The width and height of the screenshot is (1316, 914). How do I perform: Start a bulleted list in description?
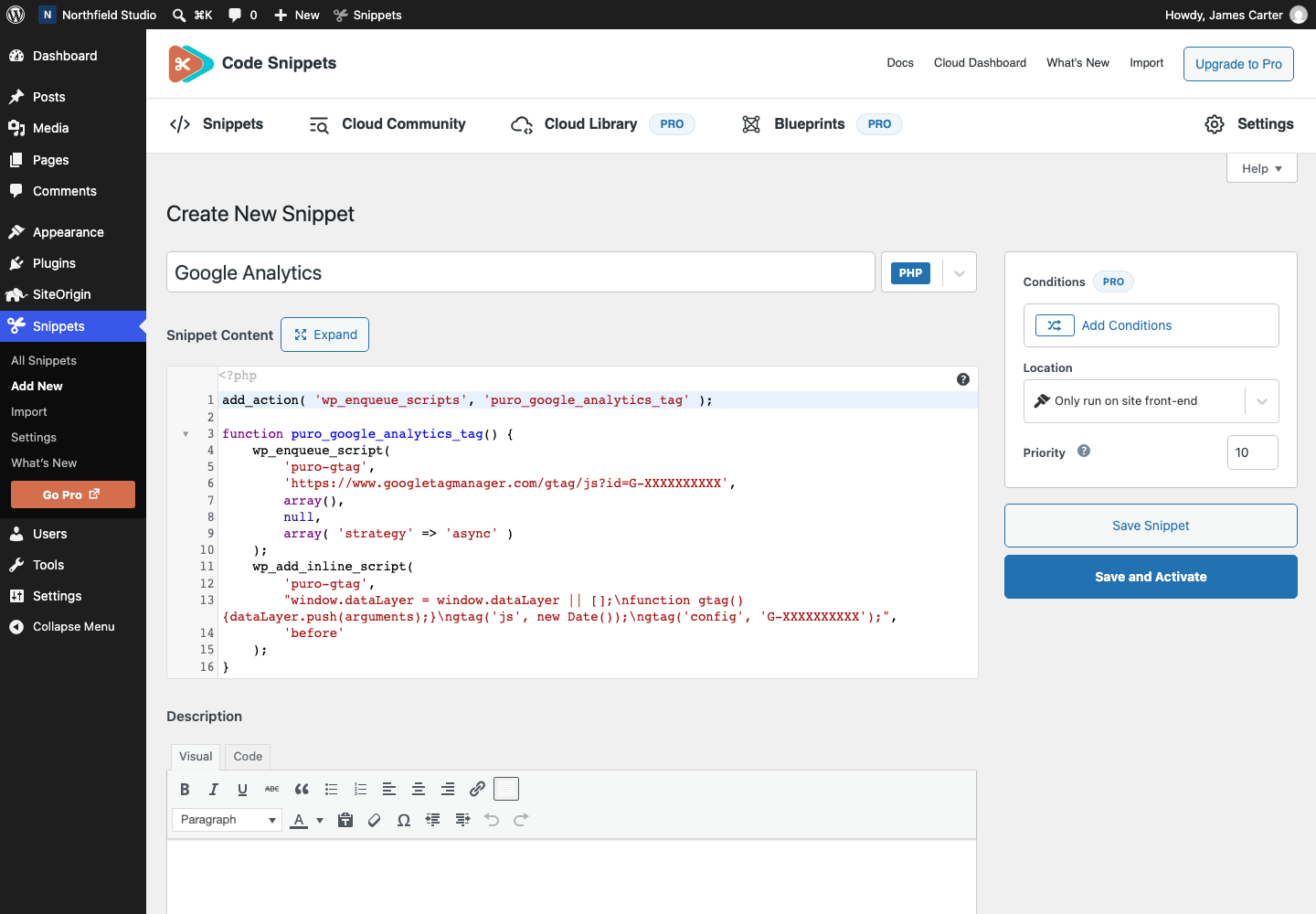(331, 789)
